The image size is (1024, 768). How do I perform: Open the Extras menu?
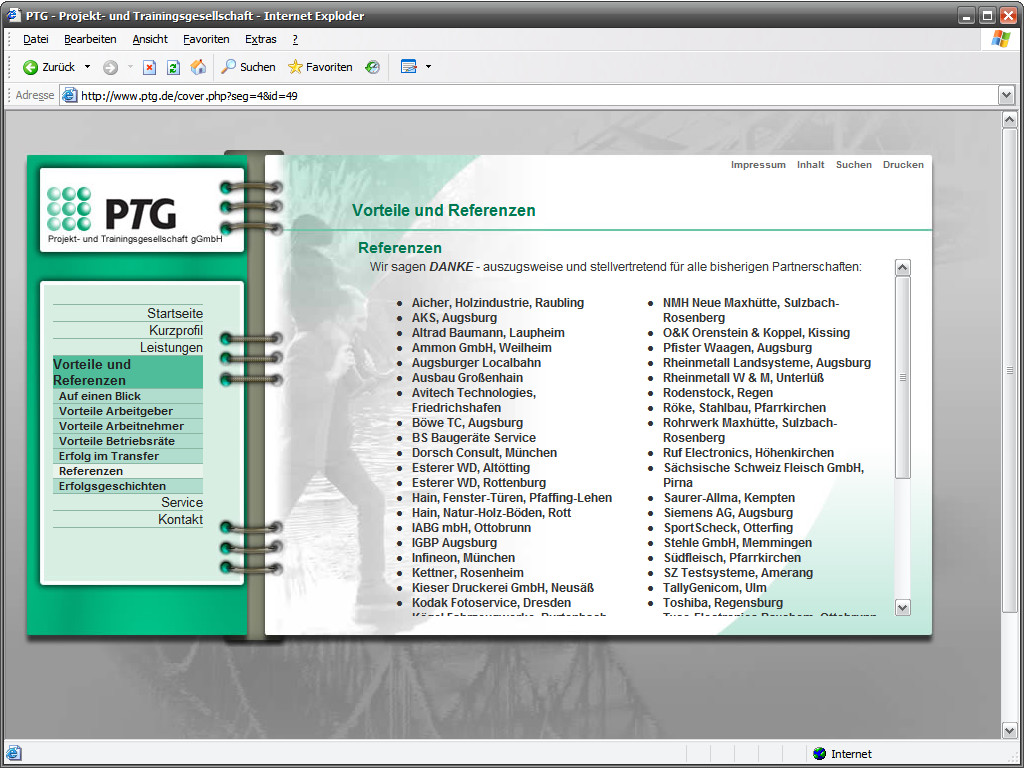[x=261, y=39]
